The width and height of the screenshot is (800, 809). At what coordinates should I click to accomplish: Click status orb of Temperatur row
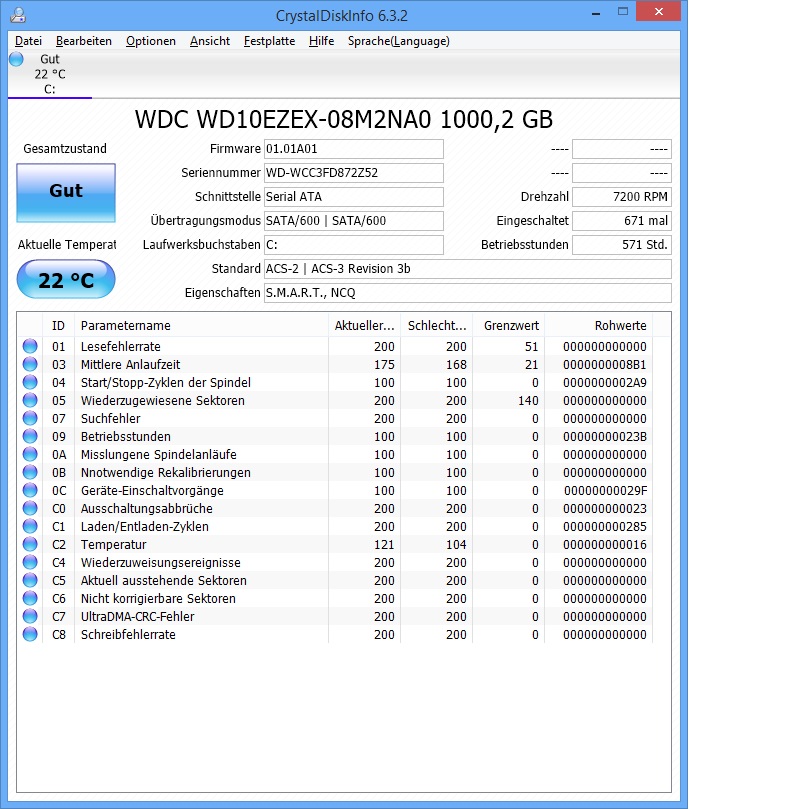click(x=30, y=544)
